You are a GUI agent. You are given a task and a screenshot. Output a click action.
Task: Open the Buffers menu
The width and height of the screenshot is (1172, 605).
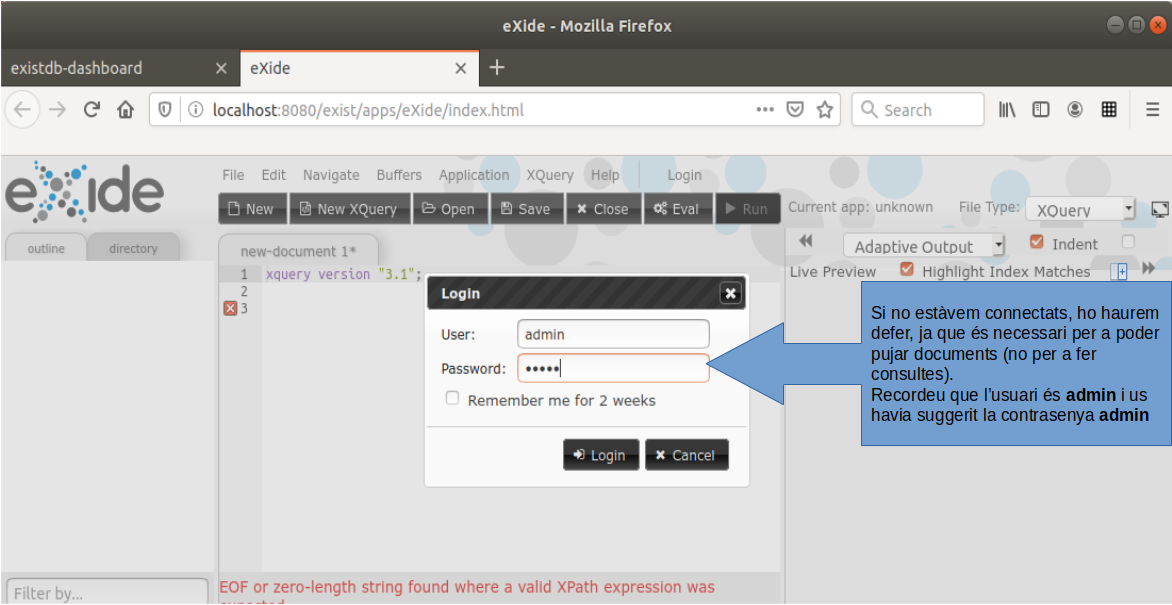point(399,175)
